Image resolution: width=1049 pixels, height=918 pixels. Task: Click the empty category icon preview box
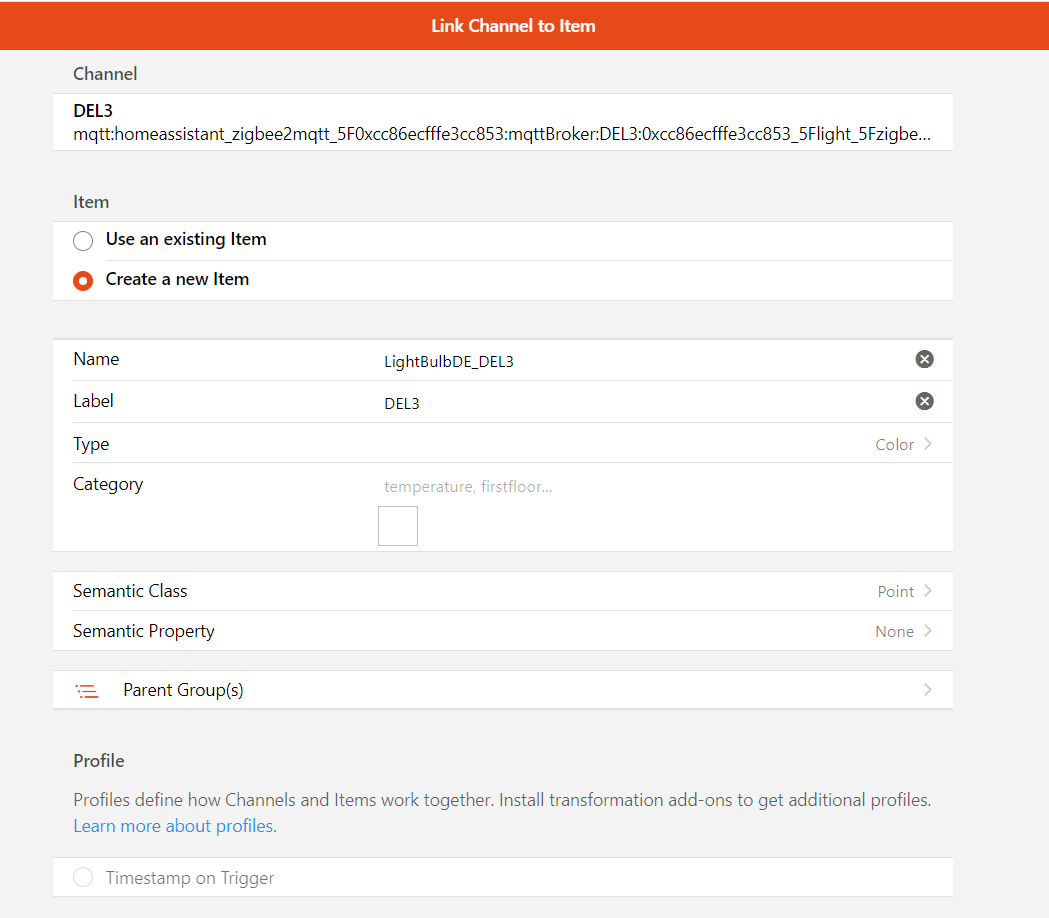click(x=397, y=526)
